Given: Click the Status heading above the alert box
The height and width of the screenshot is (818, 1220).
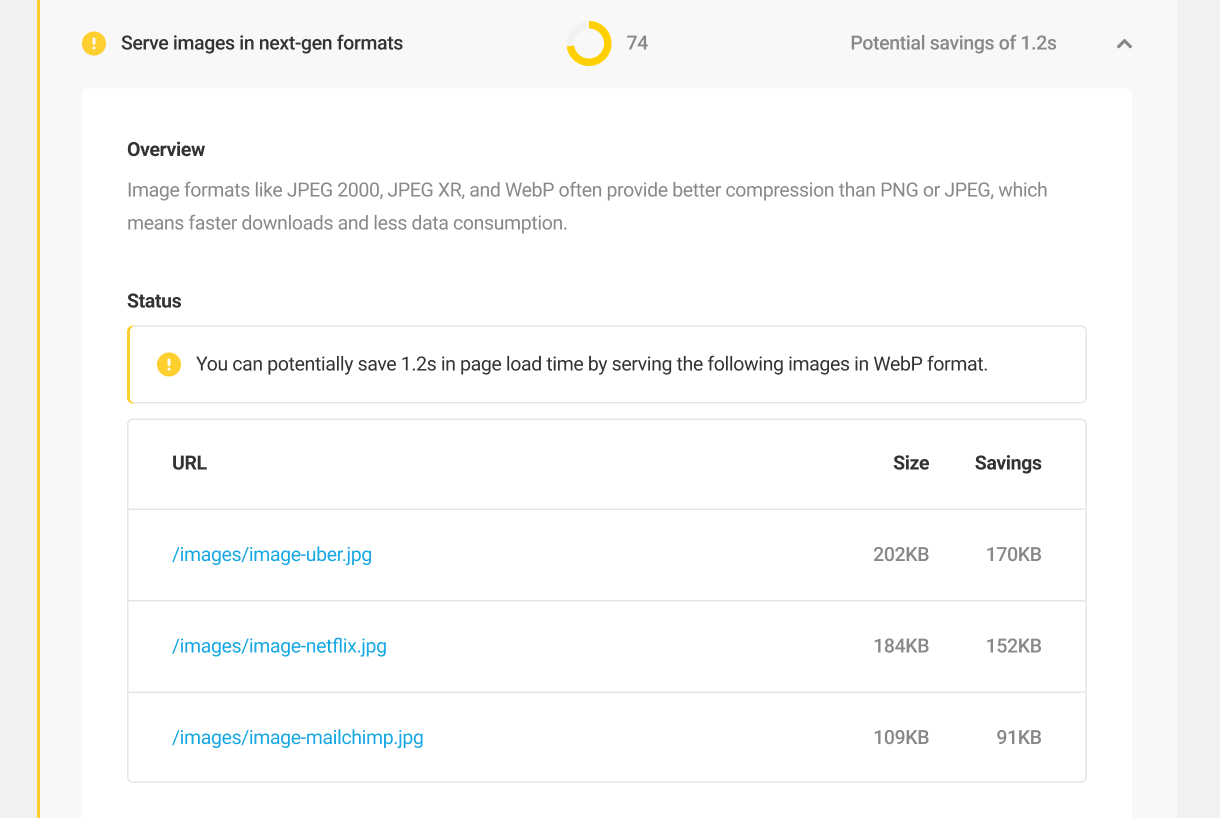Looking at the screenshot, I should (153, 301).
